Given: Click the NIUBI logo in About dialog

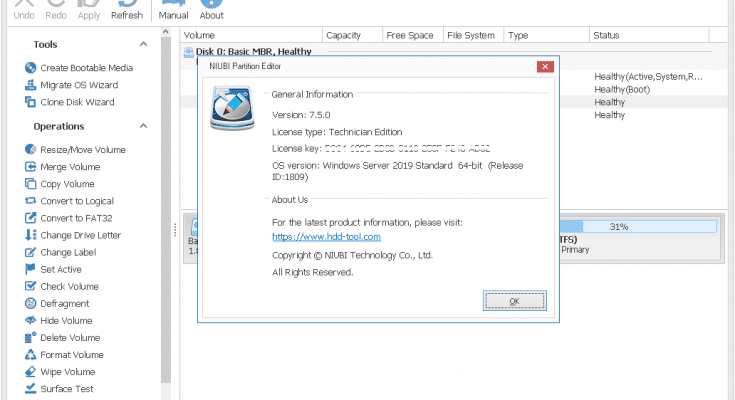Looking at the screenshot, I should [232, 108].
